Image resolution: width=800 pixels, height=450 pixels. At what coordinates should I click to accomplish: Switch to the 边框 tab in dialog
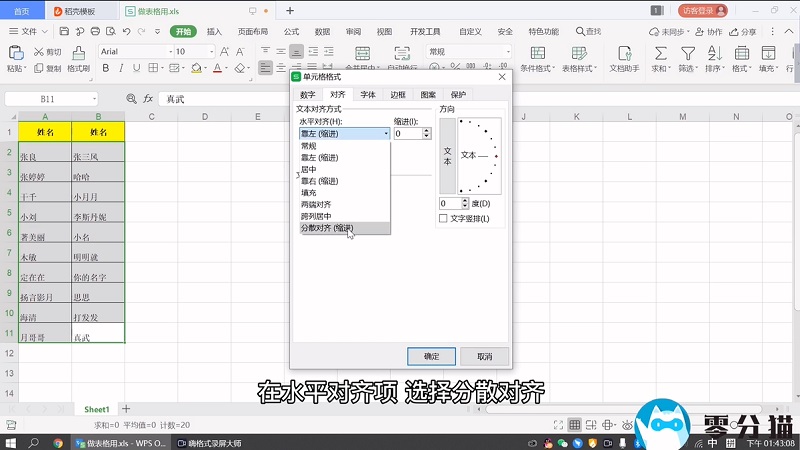[x=398, y=94]
